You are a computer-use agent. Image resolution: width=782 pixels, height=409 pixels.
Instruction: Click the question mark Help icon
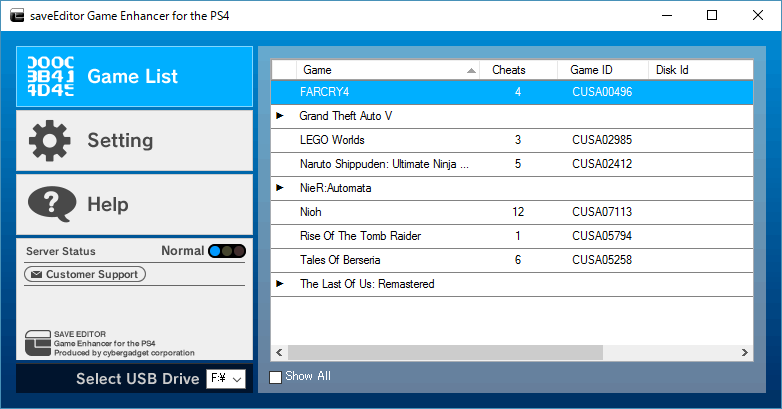pos(50,204)
